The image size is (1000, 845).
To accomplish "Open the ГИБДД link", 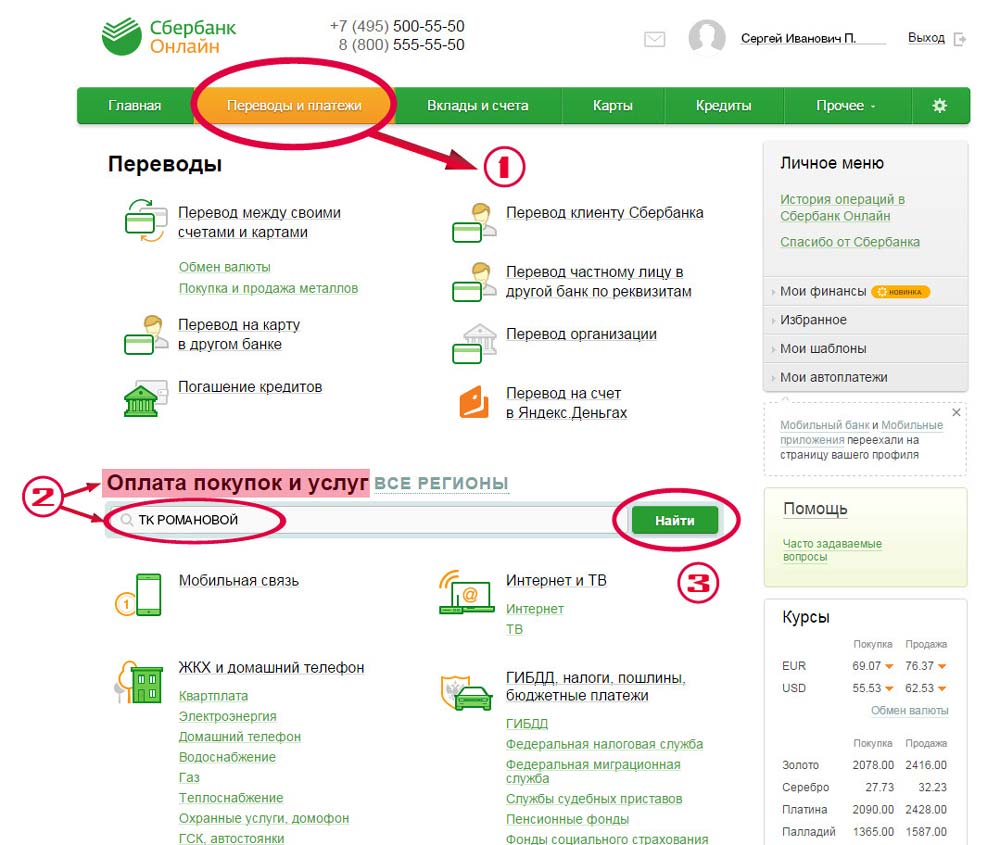I will tap(527, 724).
